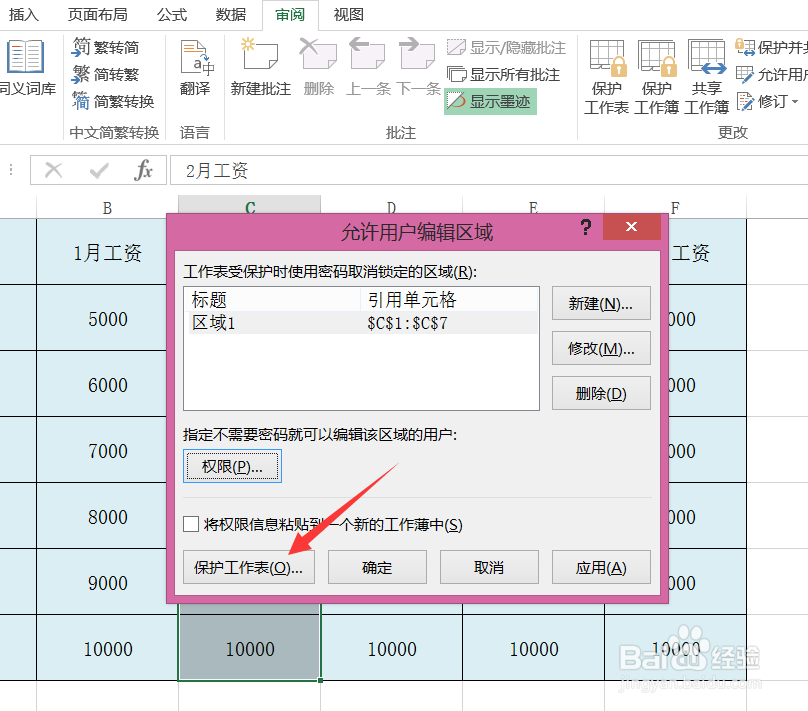Toggle 显示墨迹 (Show Ink)
The height and width of the screenshot is (711, 808).
(489, 101)
